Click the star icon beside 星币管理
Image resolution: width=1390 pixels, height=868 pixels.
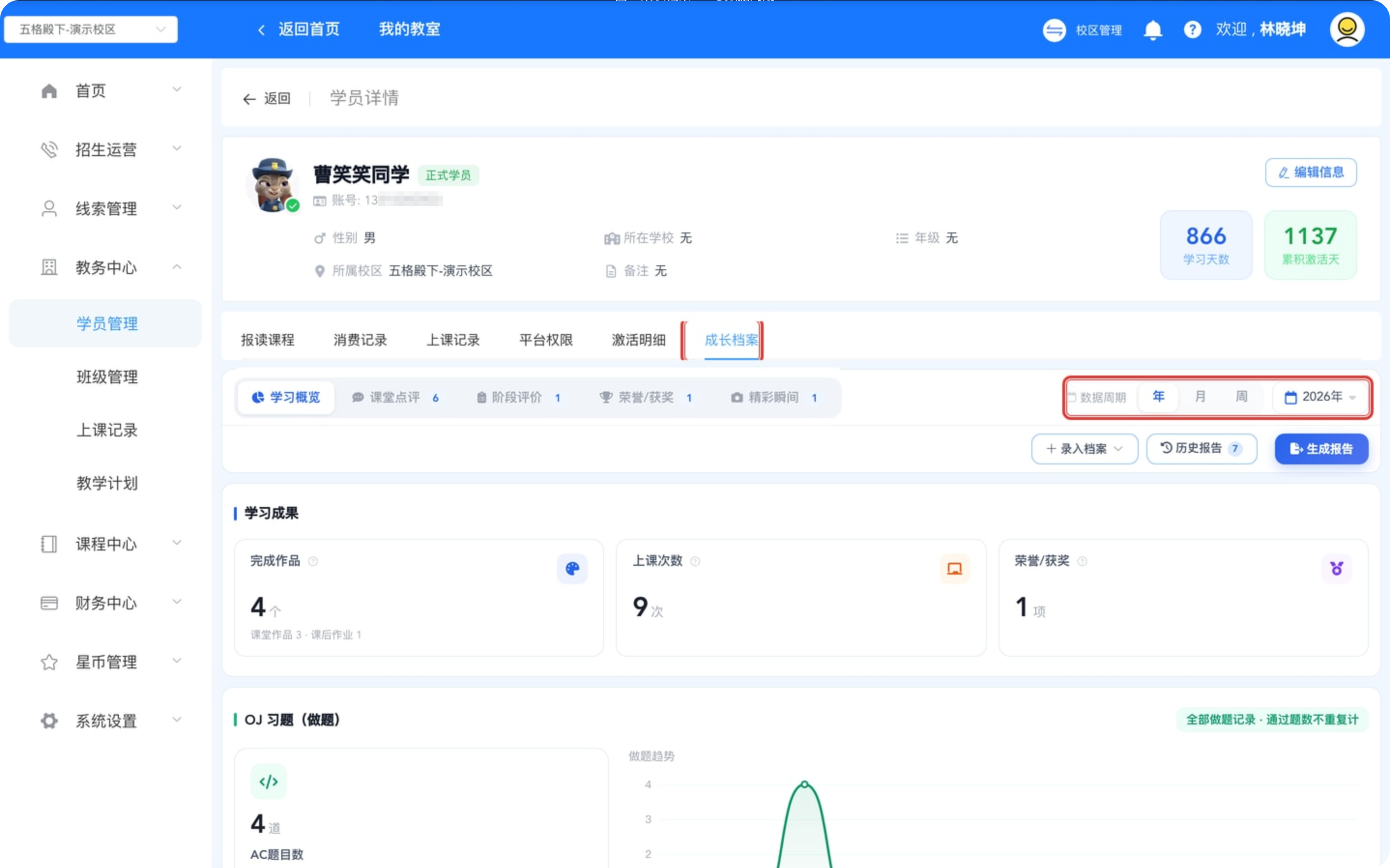[49, 662]
